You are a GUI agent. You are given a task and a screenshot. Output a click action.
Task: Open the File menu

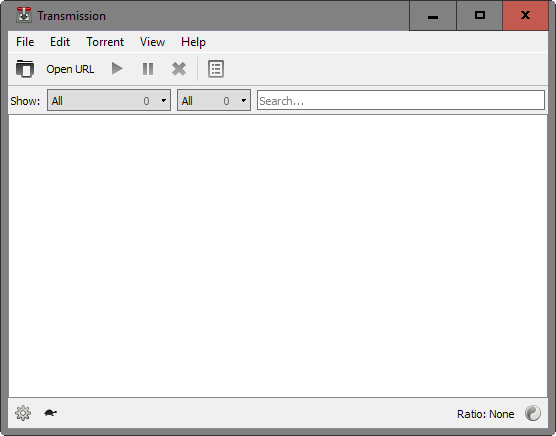click(x=25, y=42)
